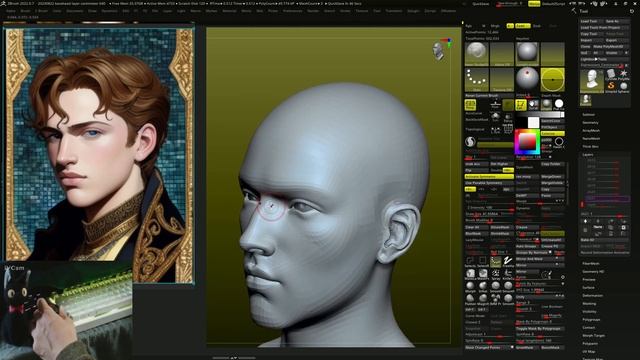Screen dimensions: 640x360
Task: Open the Transform menu
Action: pos(394,11)
